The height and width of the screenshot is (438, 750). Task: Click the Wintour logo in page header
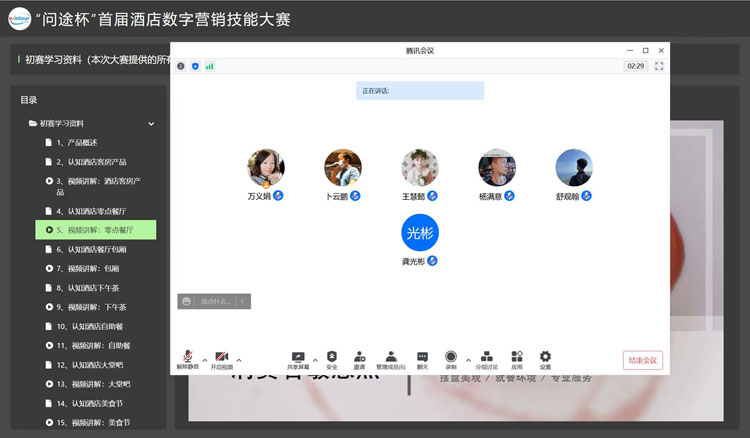click(19, 19)
